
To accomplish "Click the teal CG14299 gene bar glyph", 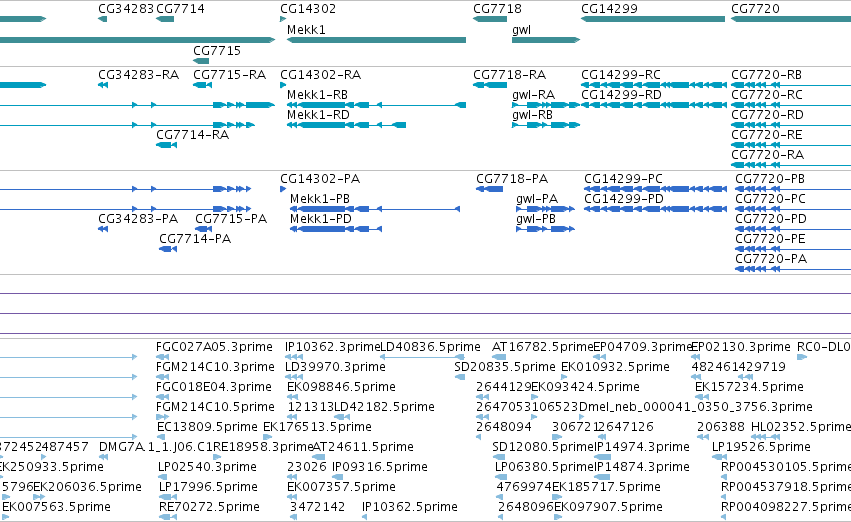I will pos(653,19).
